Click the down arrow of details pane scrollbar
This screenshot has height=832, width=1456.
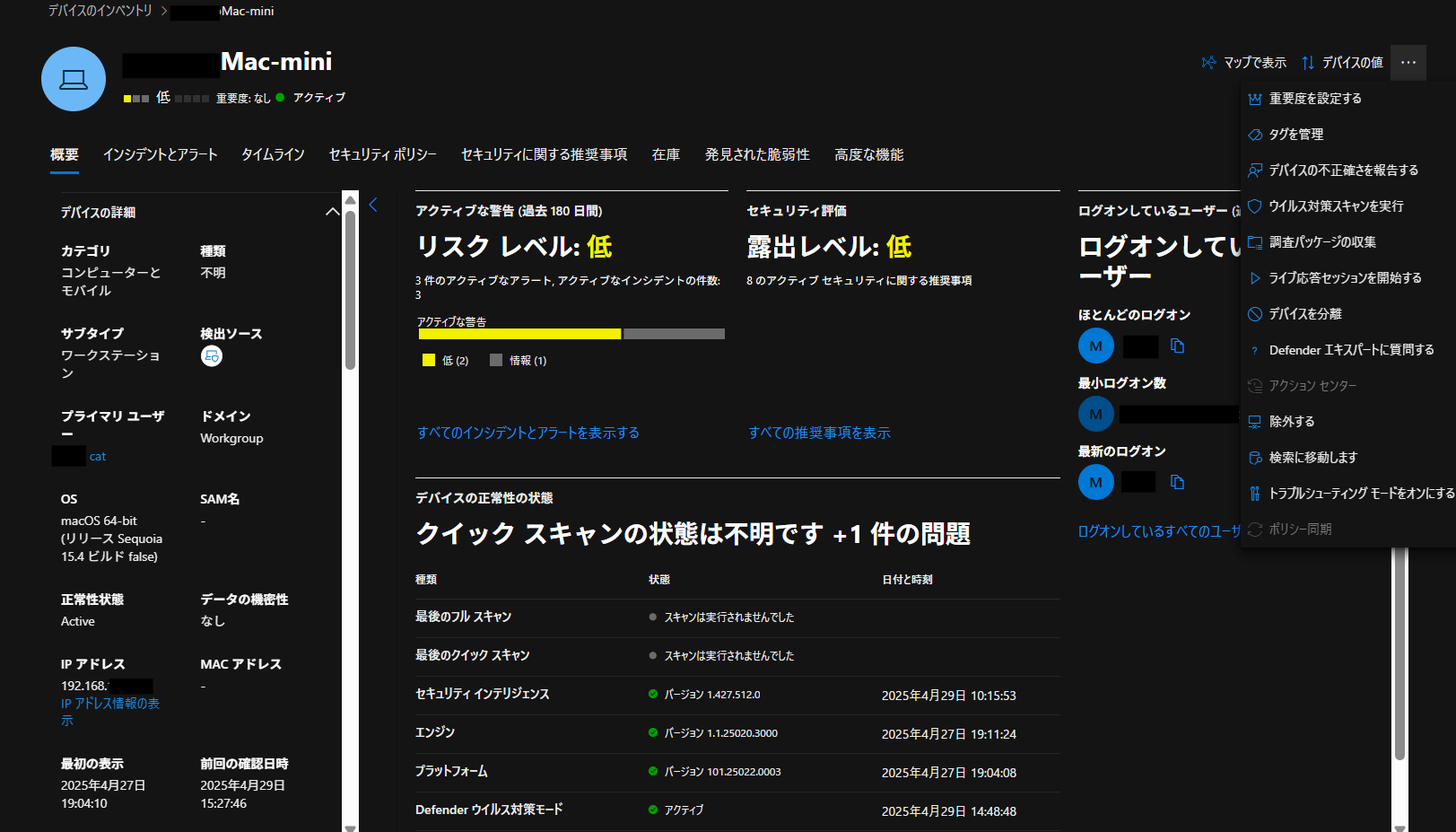click(x=350, y=828)
